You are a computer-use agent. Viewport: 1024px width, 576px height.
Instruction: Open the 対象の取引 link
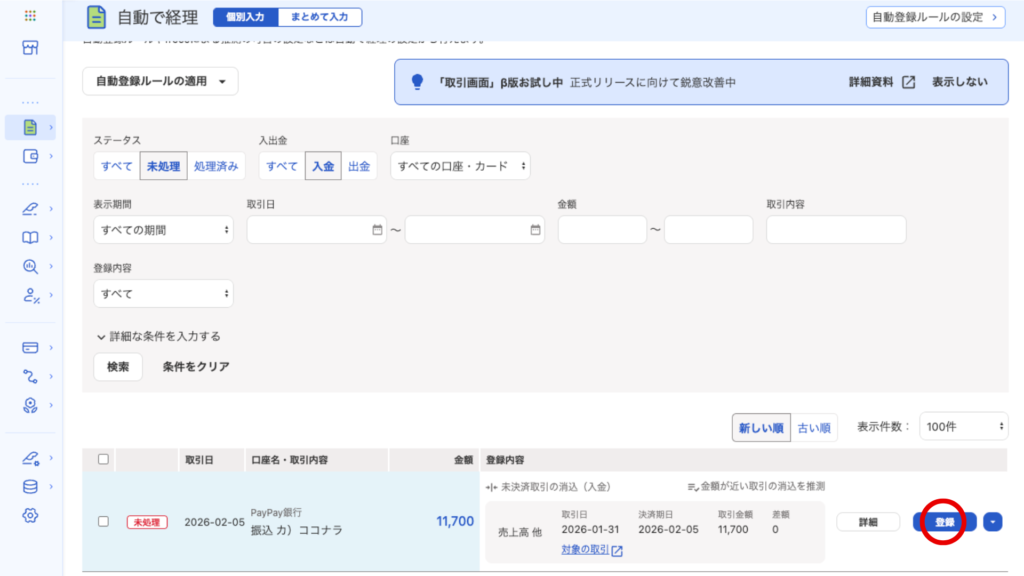tap(592, 551)
